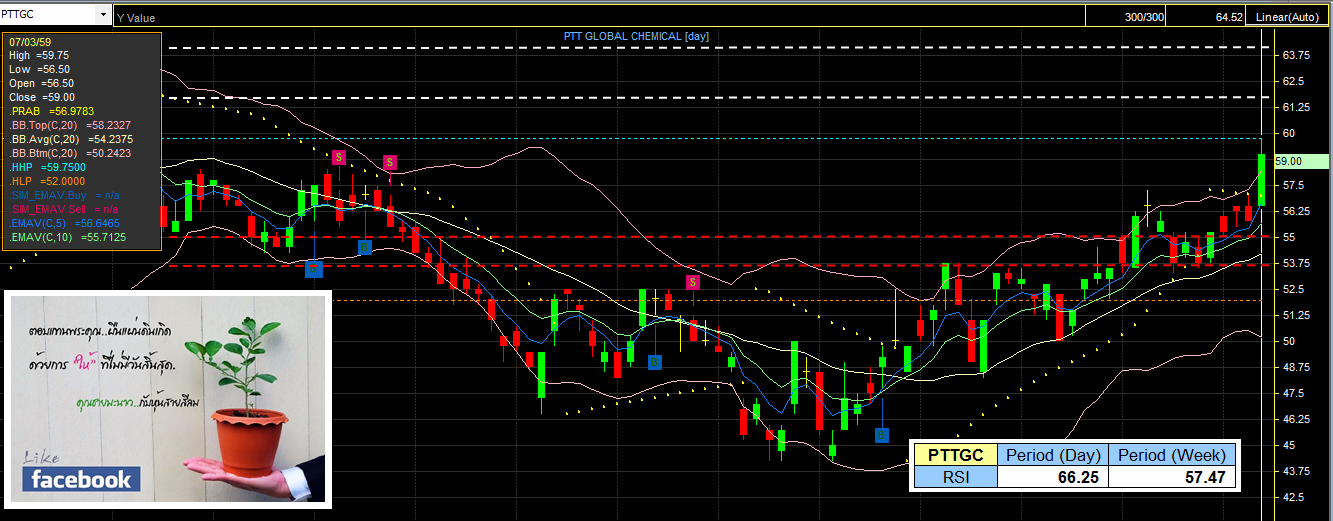Click the S marker above the orange dashed line
1333x521 pixels.
click(692, 282)
